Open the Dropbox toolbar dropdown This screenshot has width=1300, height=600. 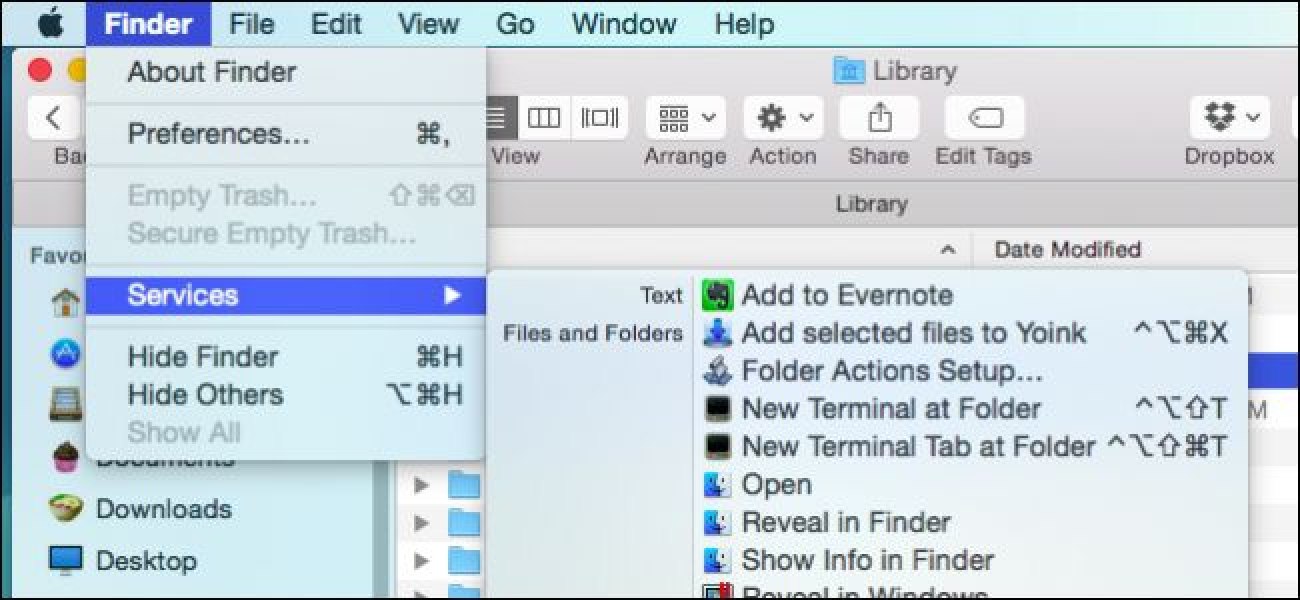tap(1229, 118)
